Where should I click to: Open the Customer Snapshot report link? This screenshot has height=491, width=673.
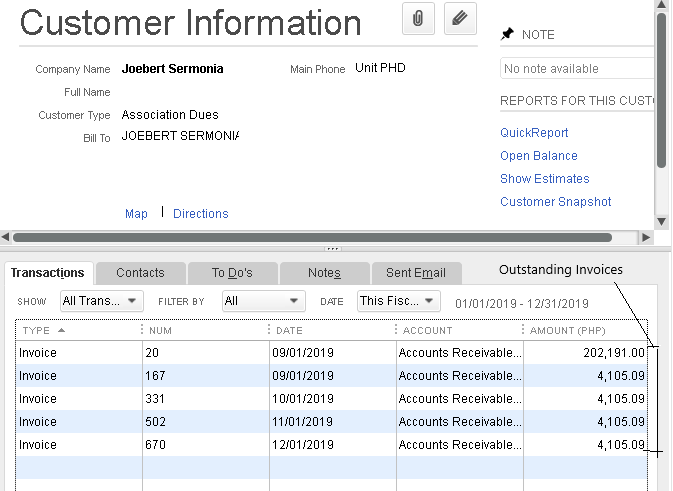coord(555,202)
